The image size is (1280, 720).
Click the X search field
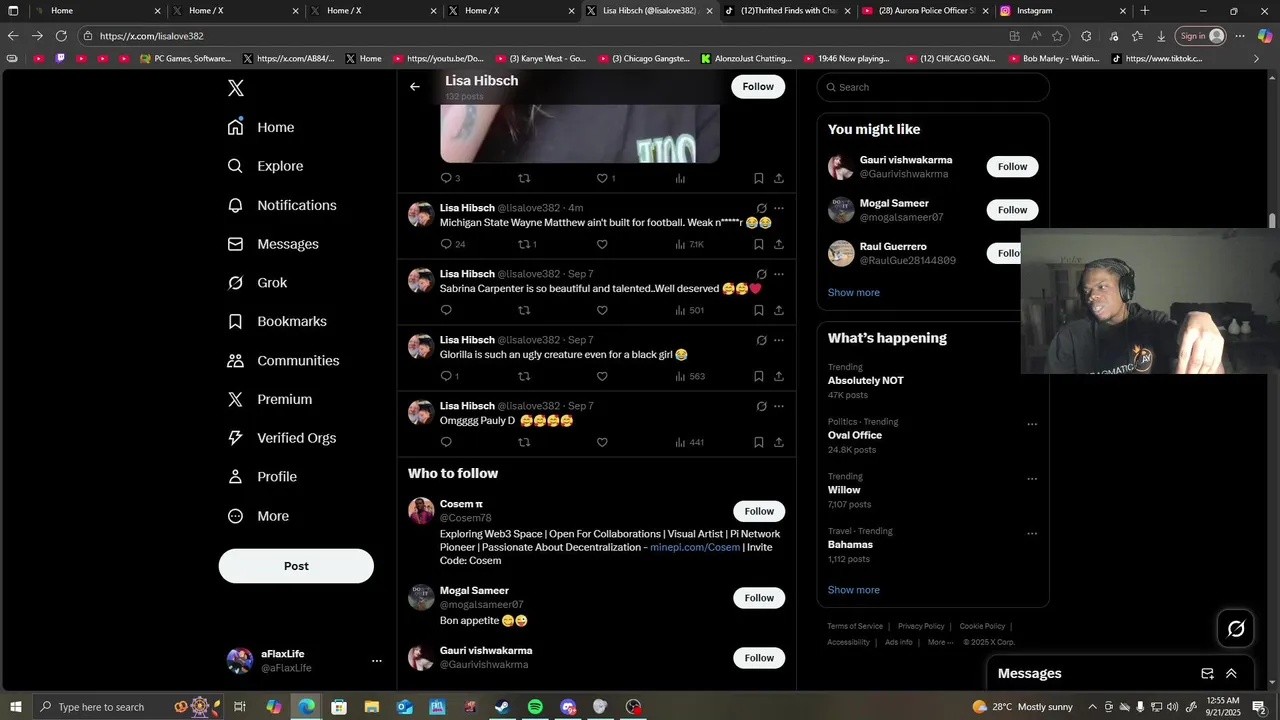pos(933,87)
